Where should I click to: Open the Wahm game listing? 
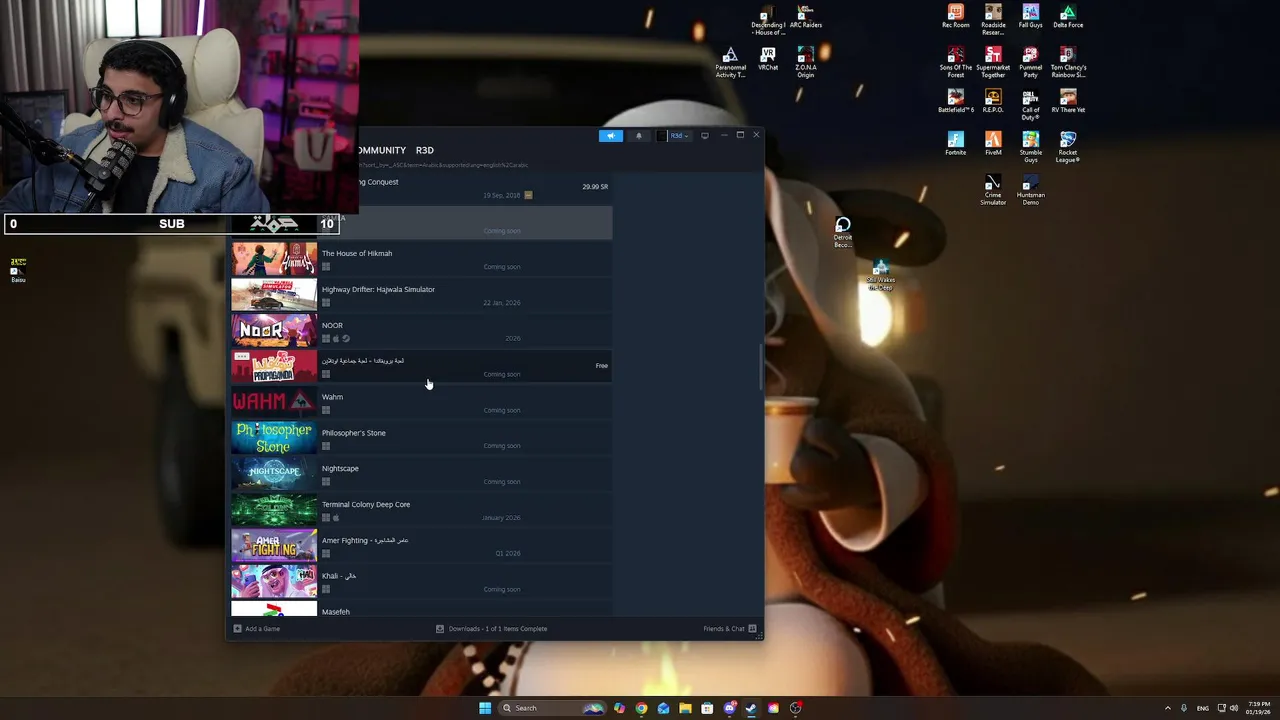[x=421, y=403]
